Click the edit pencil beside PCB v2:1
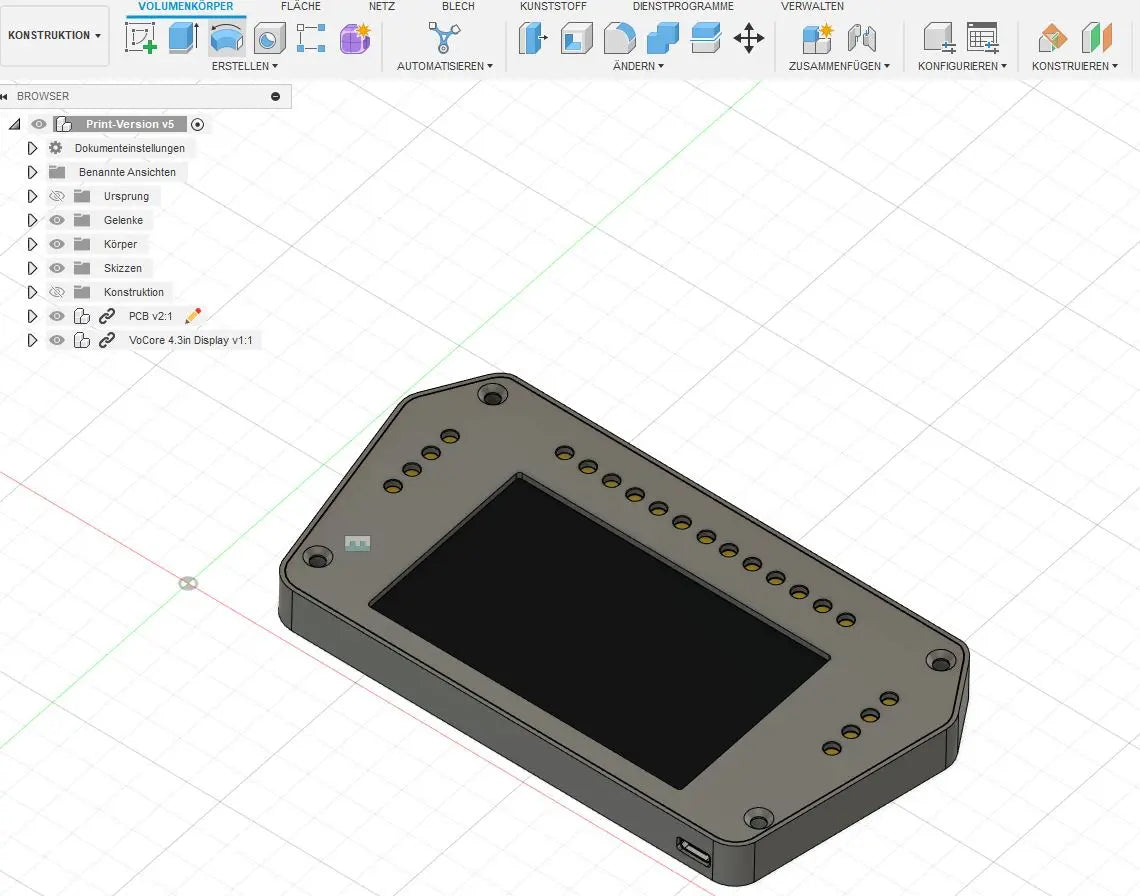 coord(192,315)
